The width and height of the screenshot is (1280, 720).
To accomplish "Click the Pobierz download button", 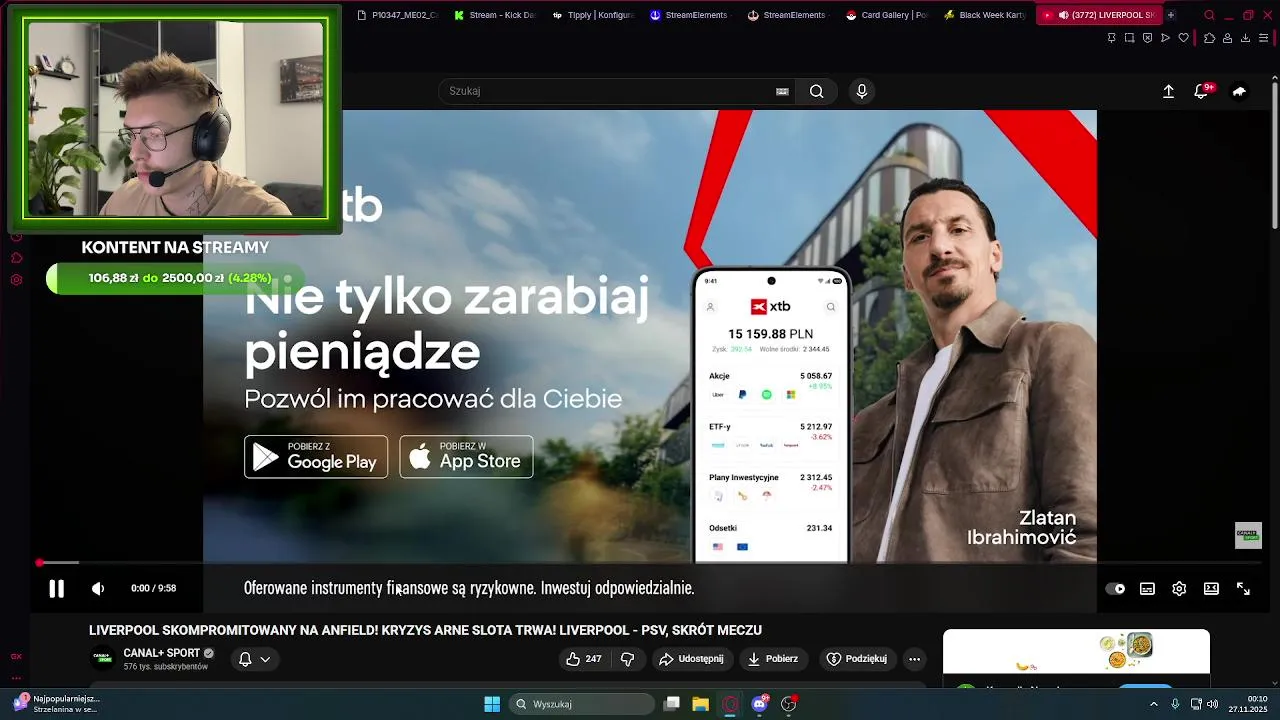I will point(773,659).
